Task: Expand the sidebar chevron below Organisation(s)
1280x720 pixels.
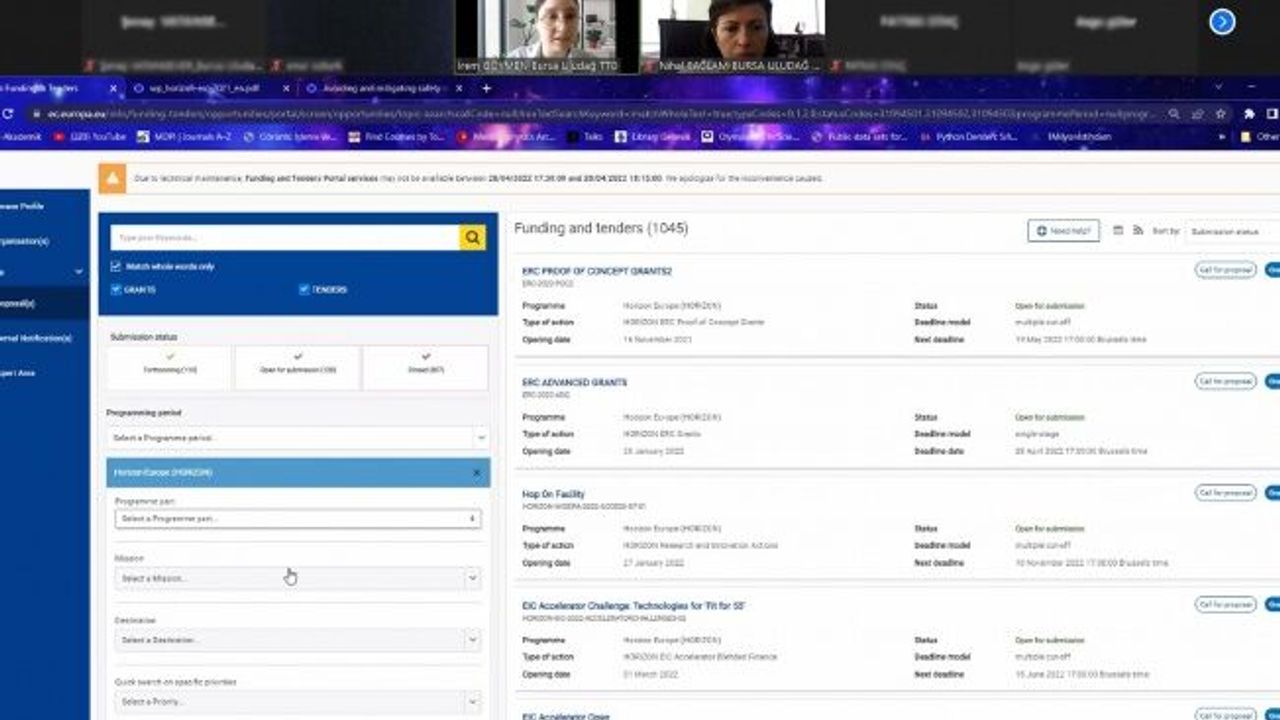Action: (x=79, y=272)
